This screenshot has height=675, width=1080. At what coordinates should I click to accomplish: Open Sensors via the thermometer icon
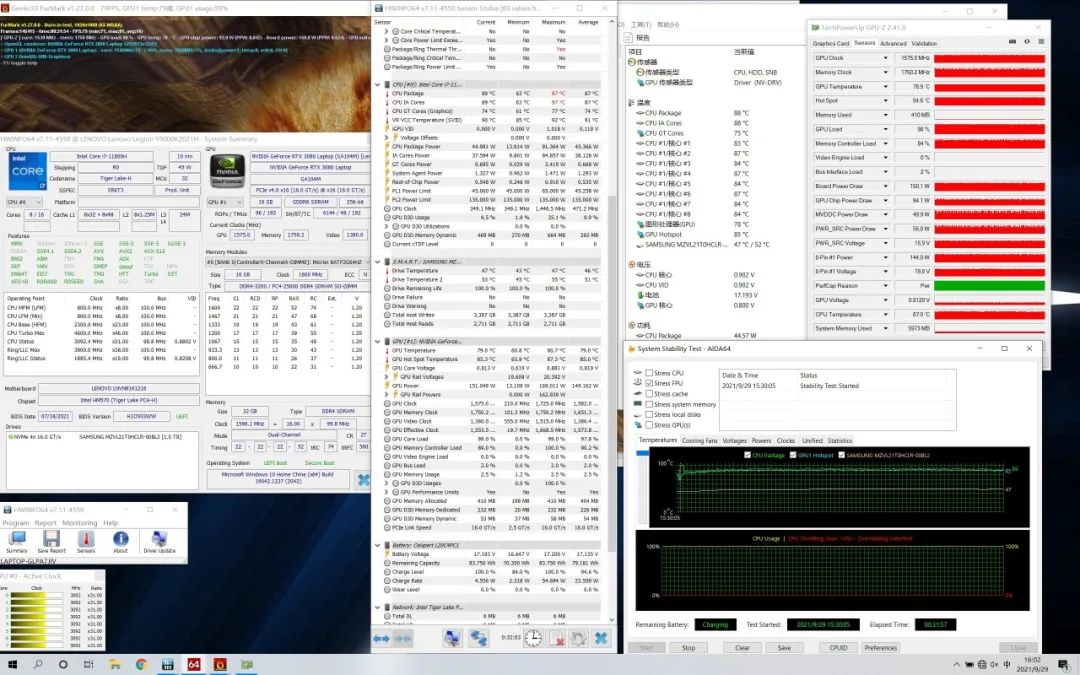86,540
